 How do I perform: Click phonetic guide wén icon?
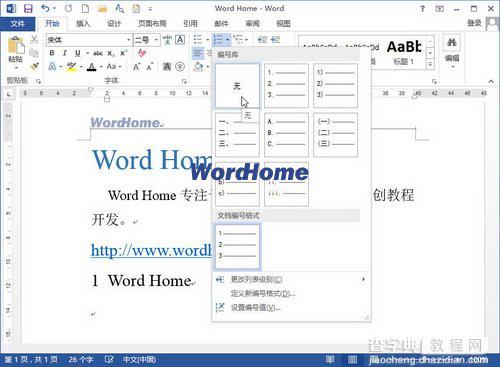167,40
